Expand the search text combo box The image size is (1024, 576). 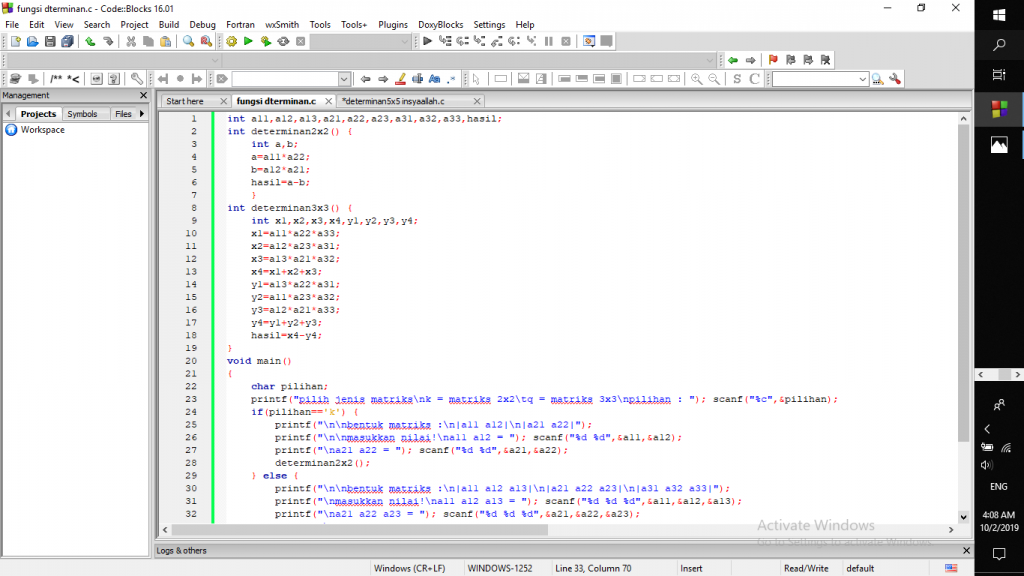coord(344,79)
